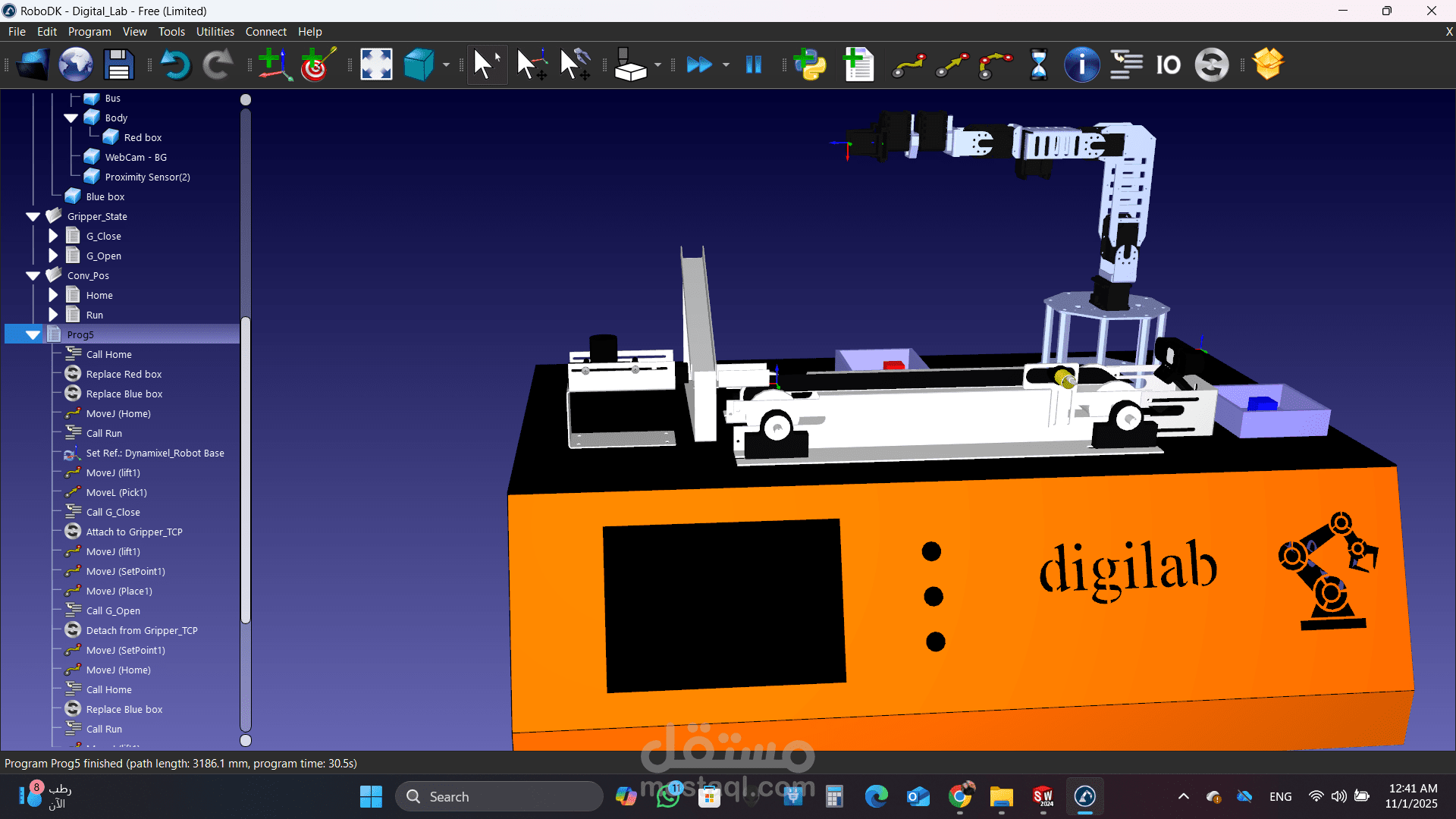1456x819 pixels.
Task: Expand the G_Close program
Action: click(53, 236)
